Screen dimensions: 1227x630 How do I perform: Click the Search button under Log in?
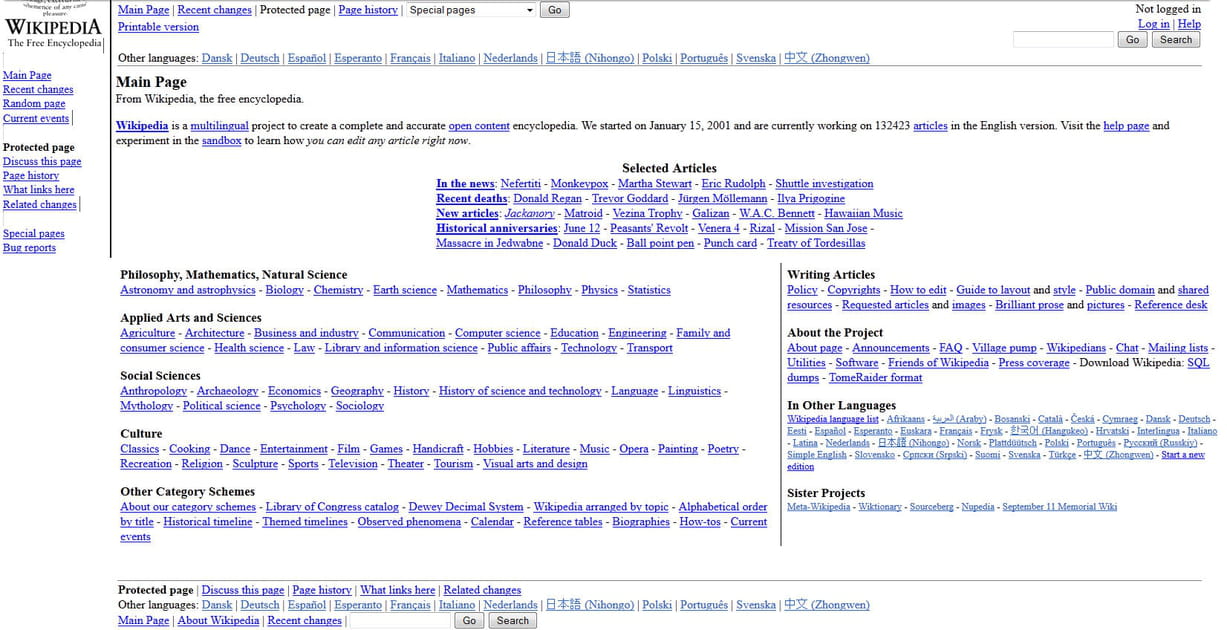coord(1176,40)
